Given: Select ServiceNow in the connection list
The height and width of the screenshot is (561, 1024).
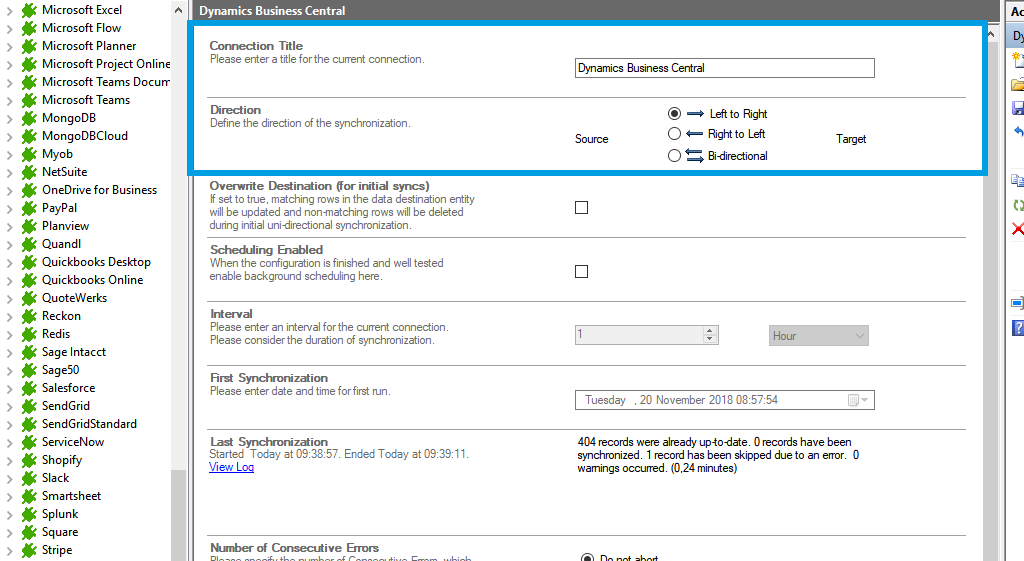Looking at the screenshot, I should point(73,442).
